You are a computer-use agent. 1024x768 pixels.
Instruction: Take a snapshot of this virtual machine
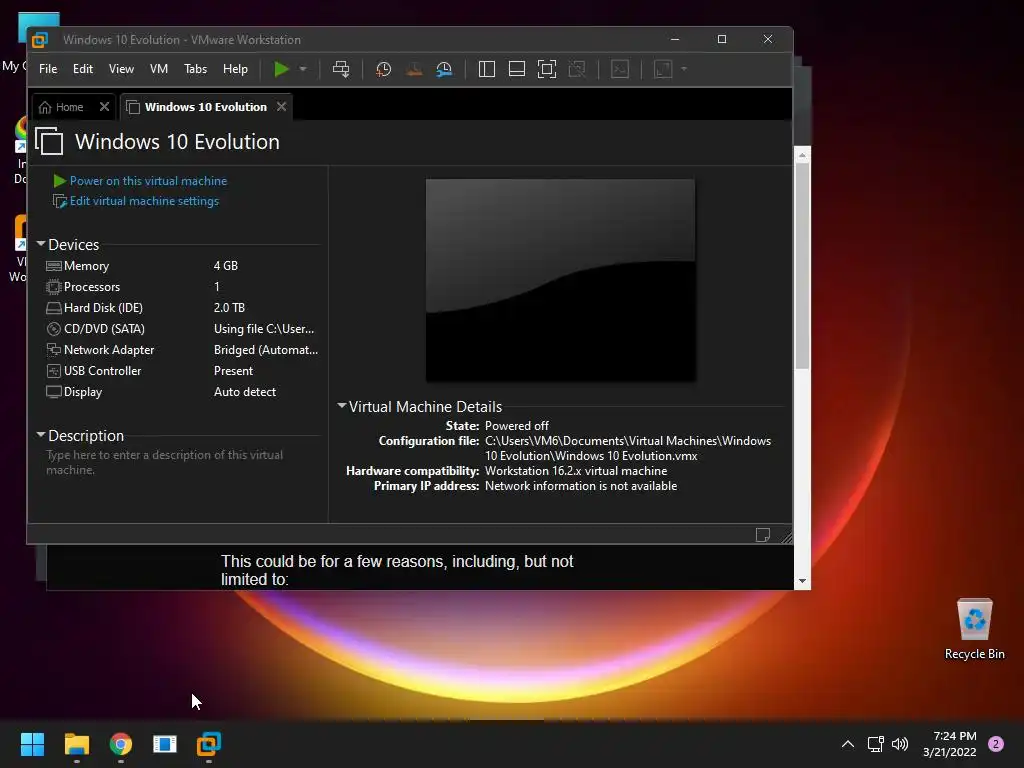(383, 69)
